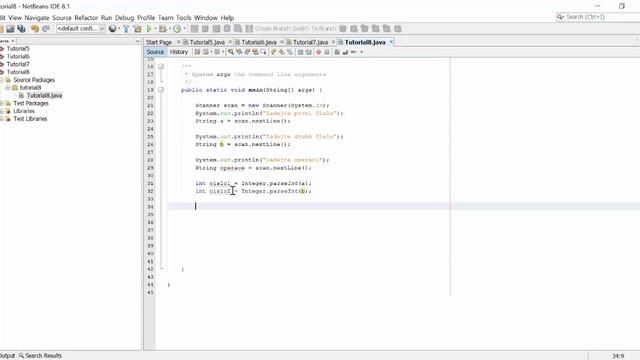Image resolution: width=640 pixels, height=360 pixels.
Task: Open the Refactor menu
Action: tap(86, 18)
